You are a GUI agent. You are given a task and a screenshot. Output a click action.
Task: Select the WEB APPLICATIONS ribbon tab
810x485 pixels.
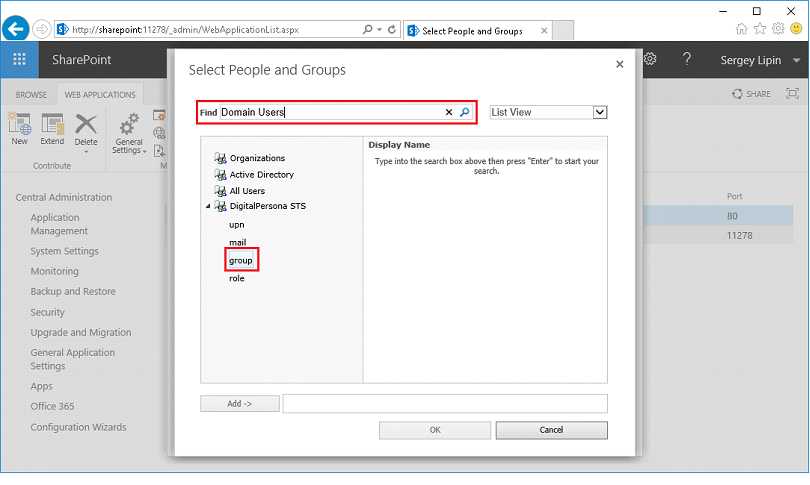click(100, 95)
